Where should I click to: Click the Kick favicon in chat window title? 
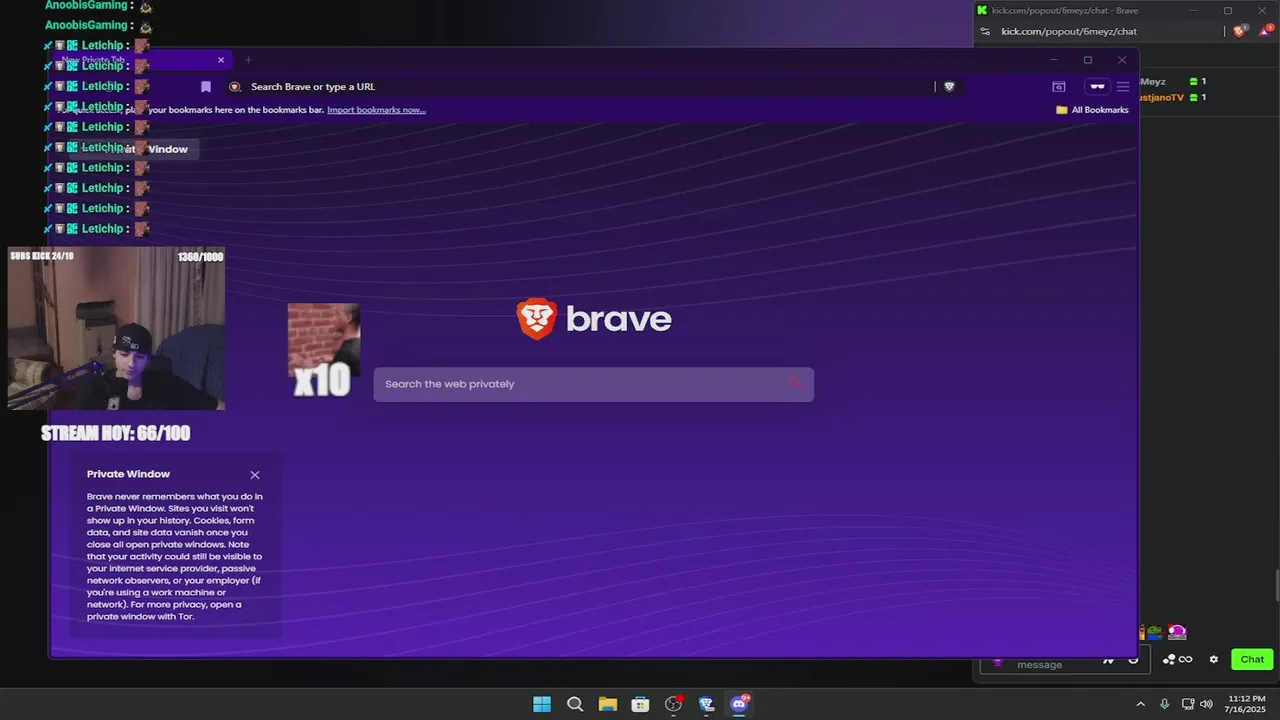(x=982, y=10)
